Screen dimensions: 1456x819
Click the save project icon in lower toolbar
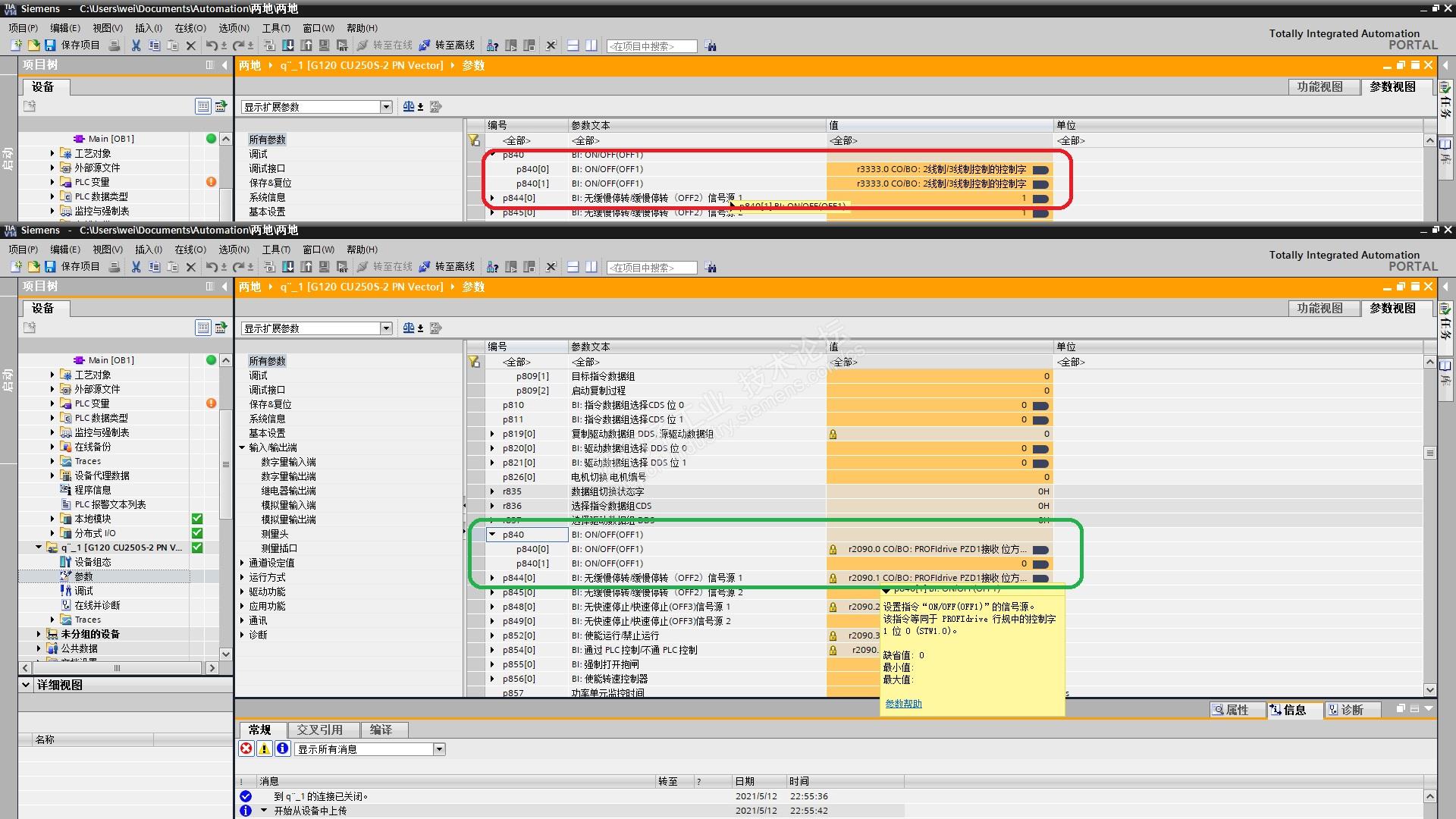[50, 267]
